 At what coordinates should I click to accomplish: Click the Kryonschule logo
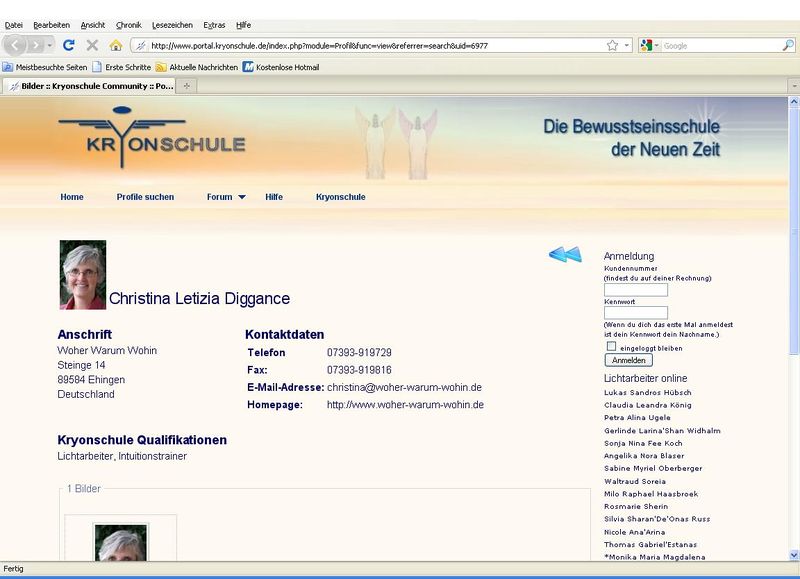pos(151,138)
